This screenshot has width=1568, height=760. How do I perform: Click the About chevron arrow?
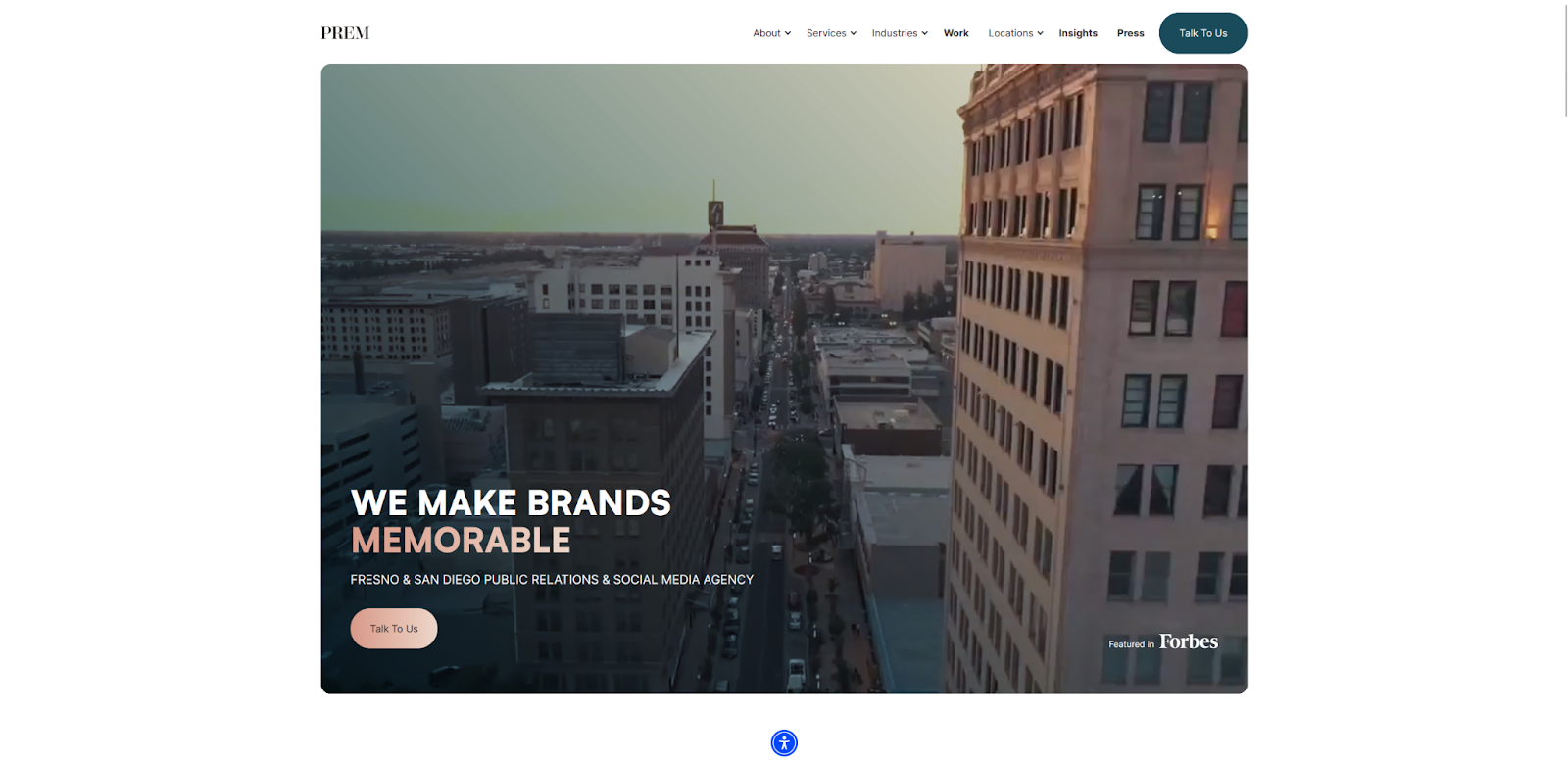(x=788, y=33)
